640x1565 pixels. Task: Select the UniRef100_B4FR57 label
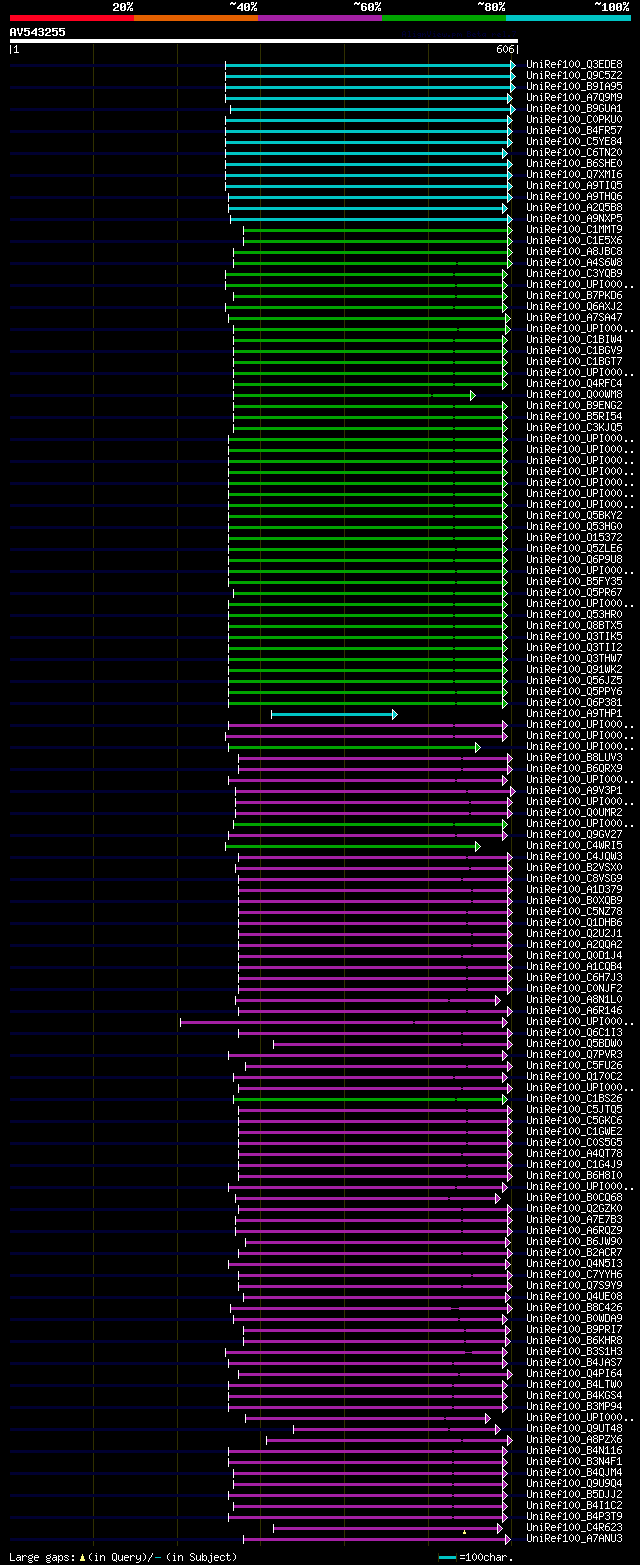click(x=574, y=130)
